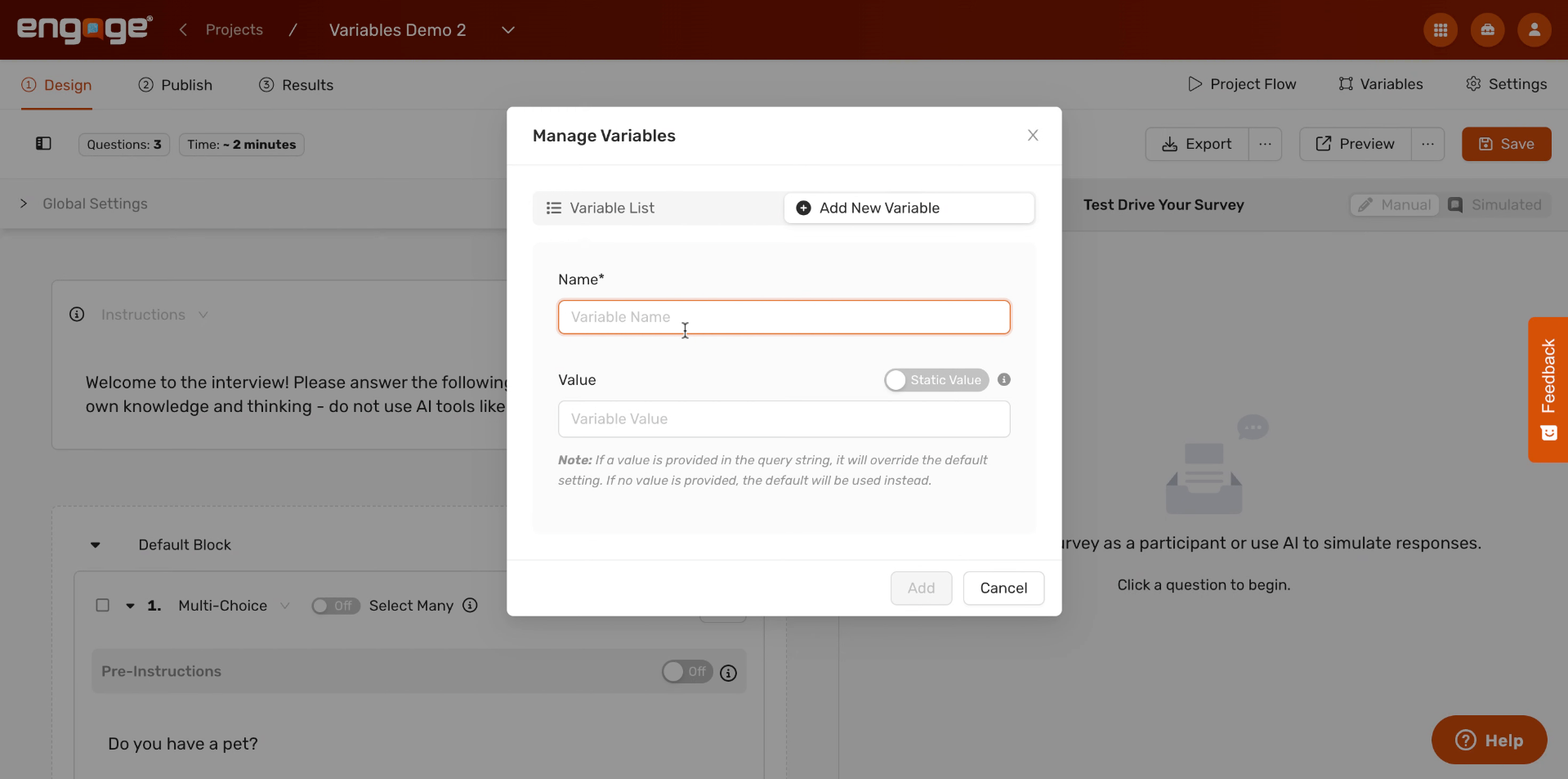The image size is (1568, 779).
Task: Click the Engage logo
Action: pyautogui.click(x=85, y=29)
